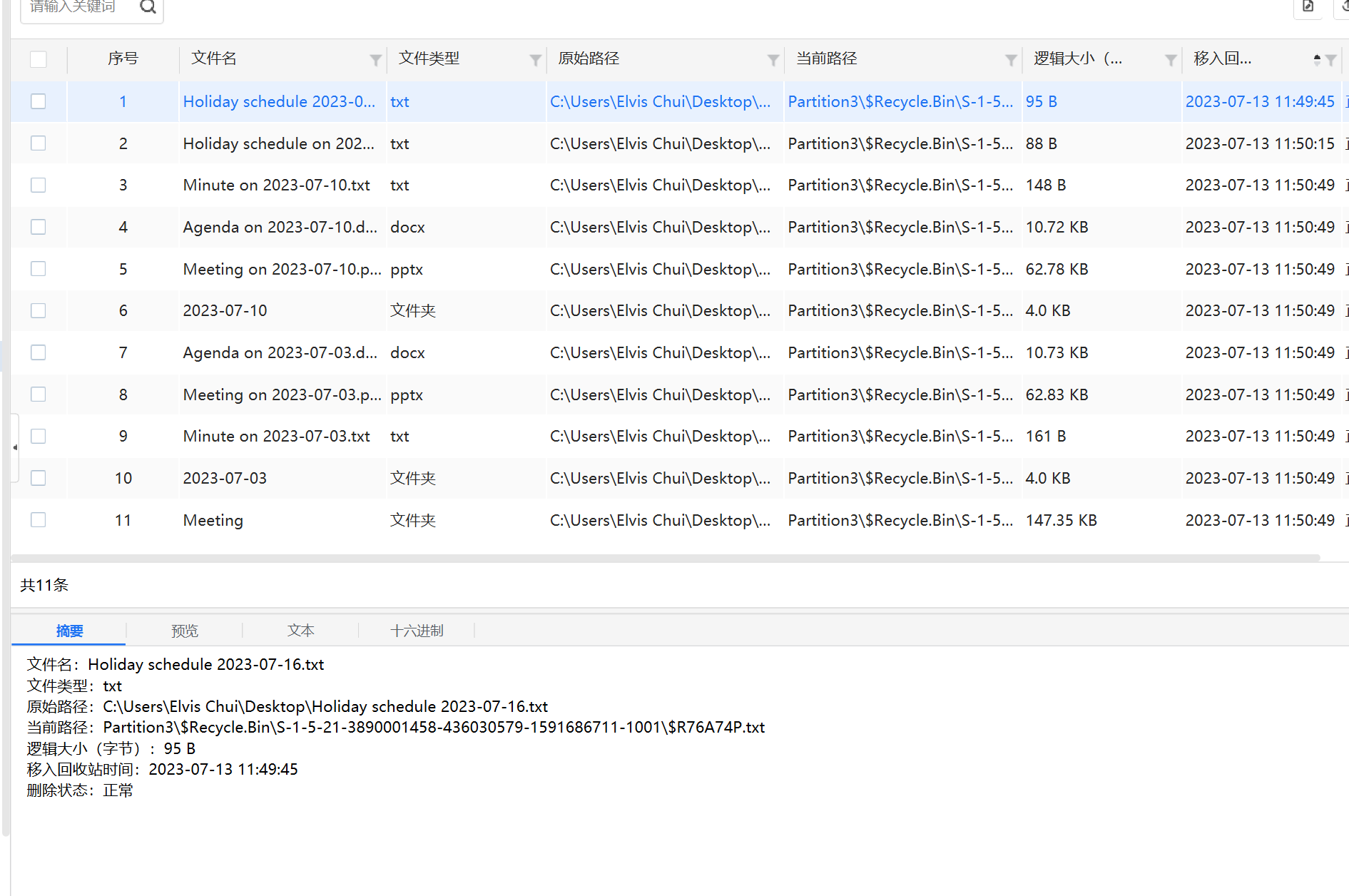Check the Meeting on 2023-07-10 pptx checkbox
This screenshot has width=1349, height=896.
[x=39, y=269]
